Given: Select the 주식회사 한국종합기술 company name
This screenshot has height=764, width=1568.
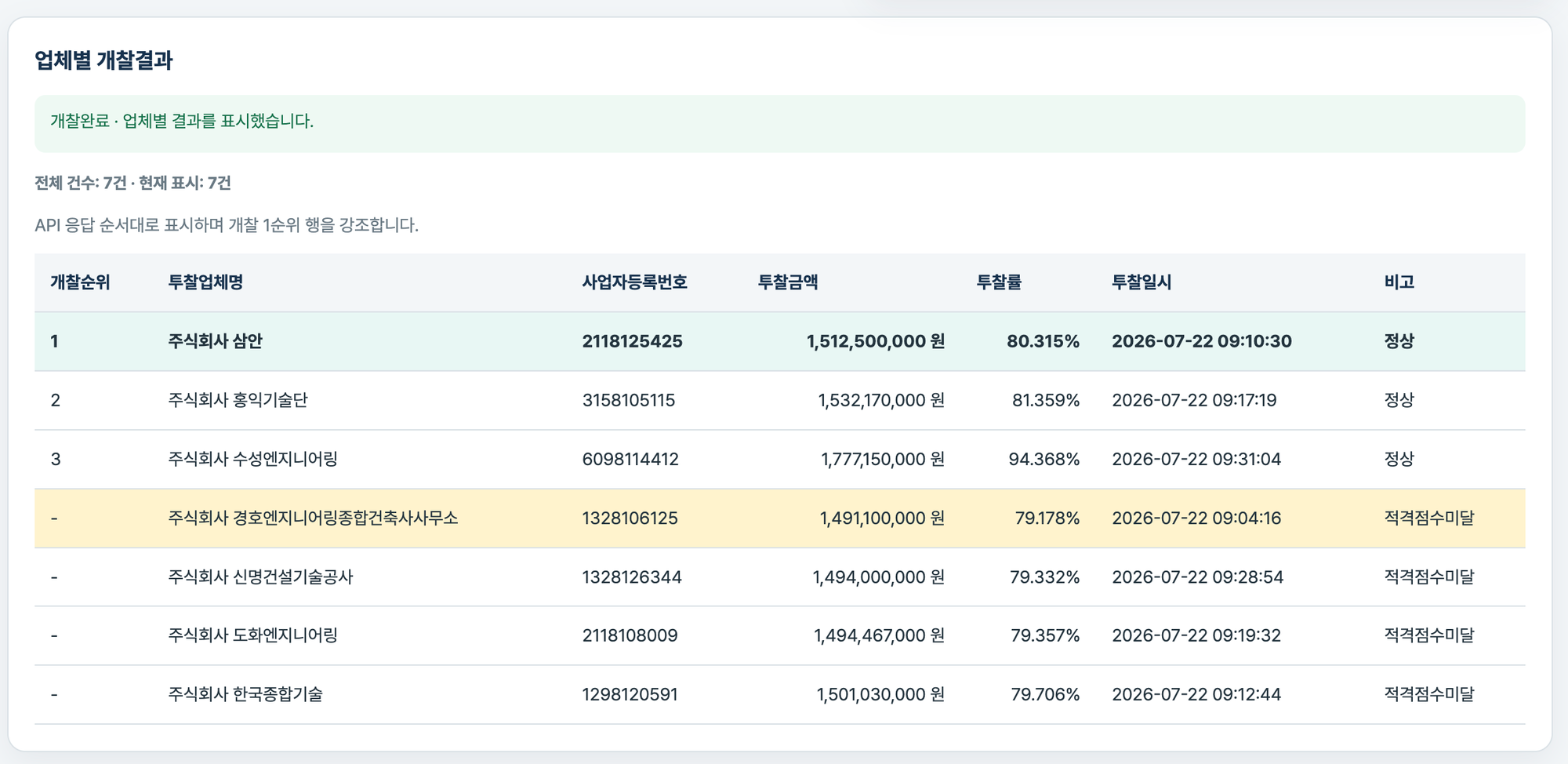Looking at the screenshot, I should [x=245, y=694].
